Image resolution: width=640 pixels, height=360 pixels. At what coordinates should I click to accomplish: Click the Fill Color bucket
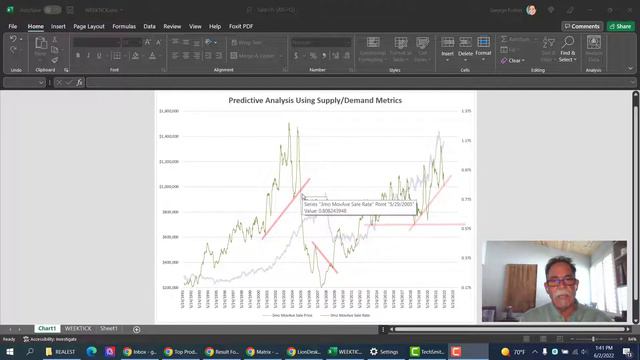pos(136,56)
